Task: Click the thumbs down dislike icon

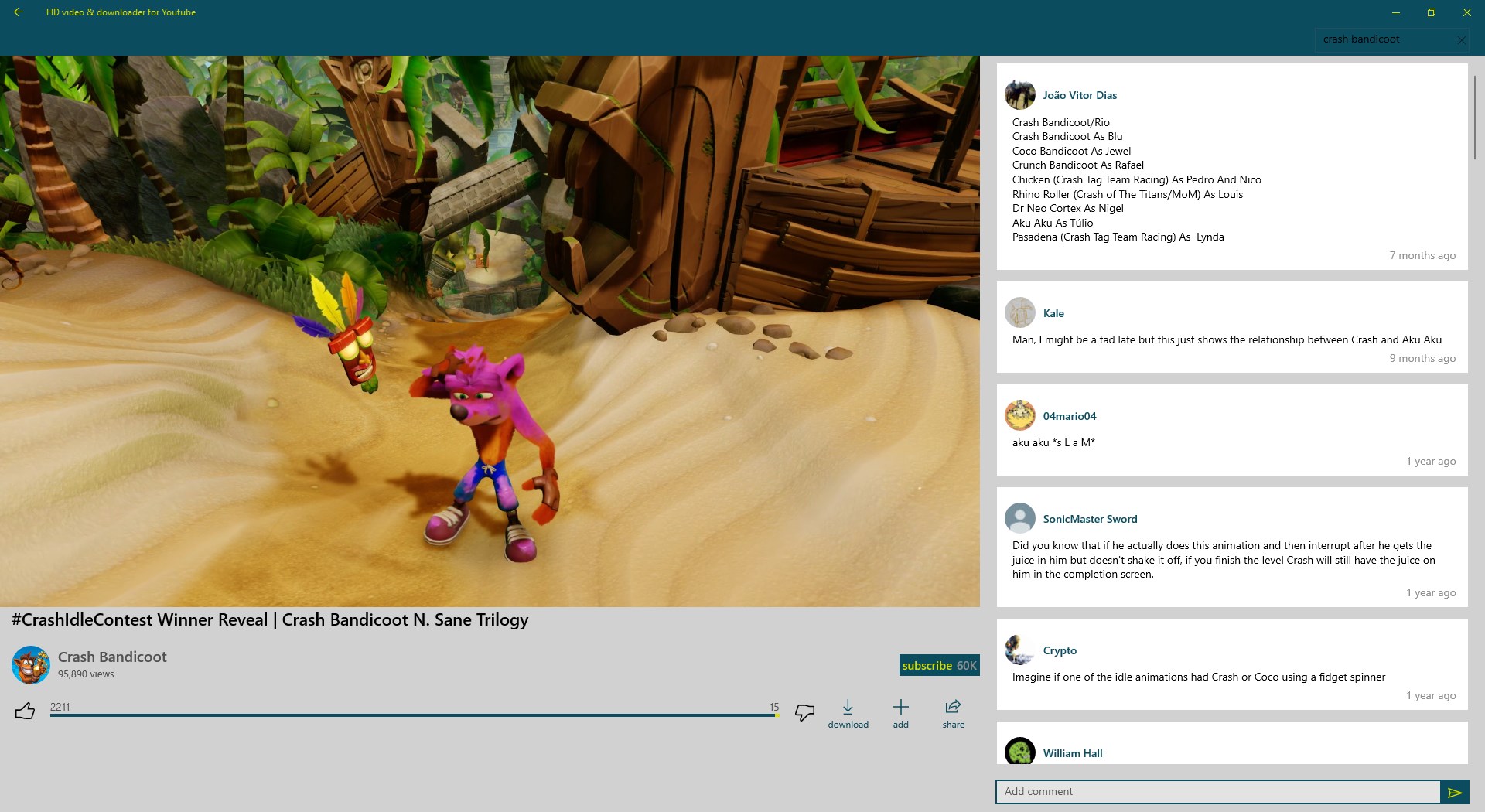Action: (x=804, y=712)
